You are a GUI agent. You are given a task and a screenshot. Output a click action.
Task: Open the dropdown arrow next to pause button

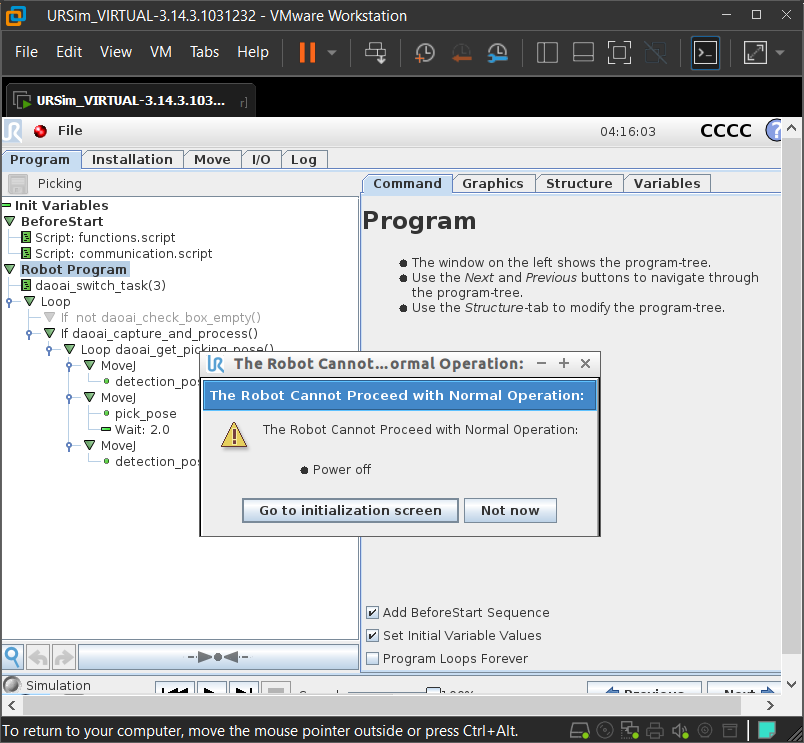coord(332,52)
